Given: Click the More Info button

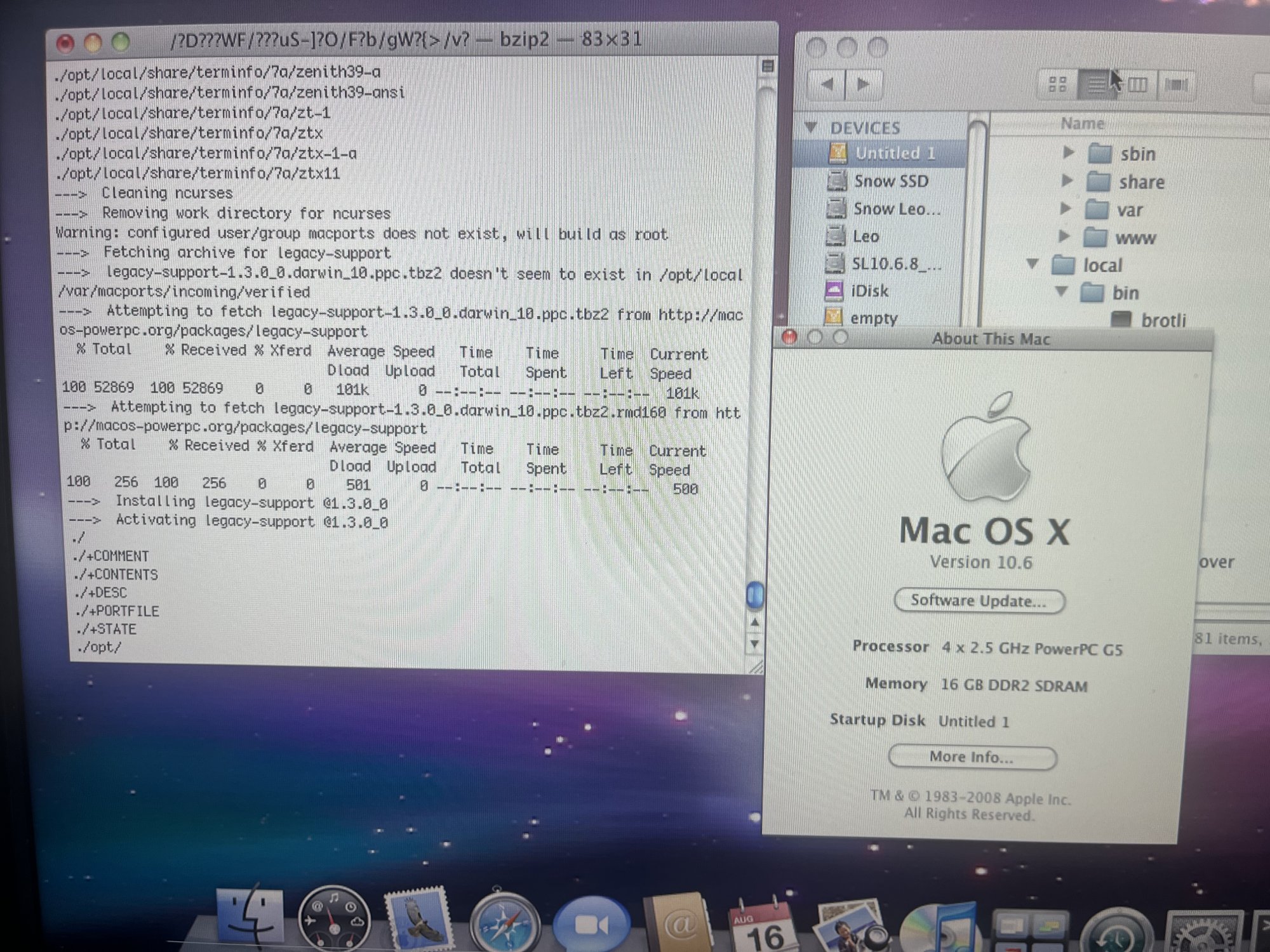Looking at the screenshot, I should click(972, 757).
